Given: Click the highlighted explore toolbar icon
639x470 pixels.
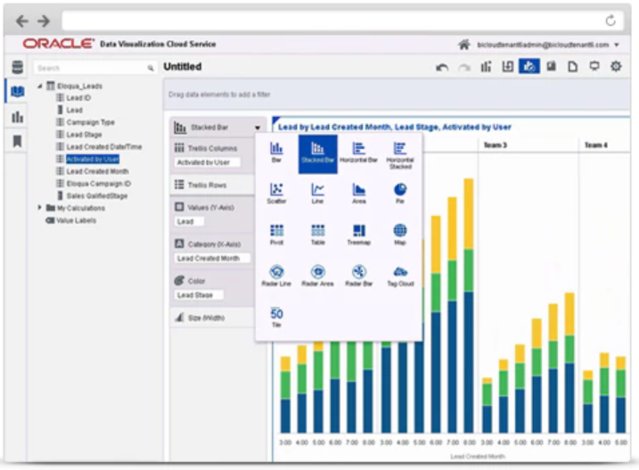Looking at the screenshot, I should (529, 66).
